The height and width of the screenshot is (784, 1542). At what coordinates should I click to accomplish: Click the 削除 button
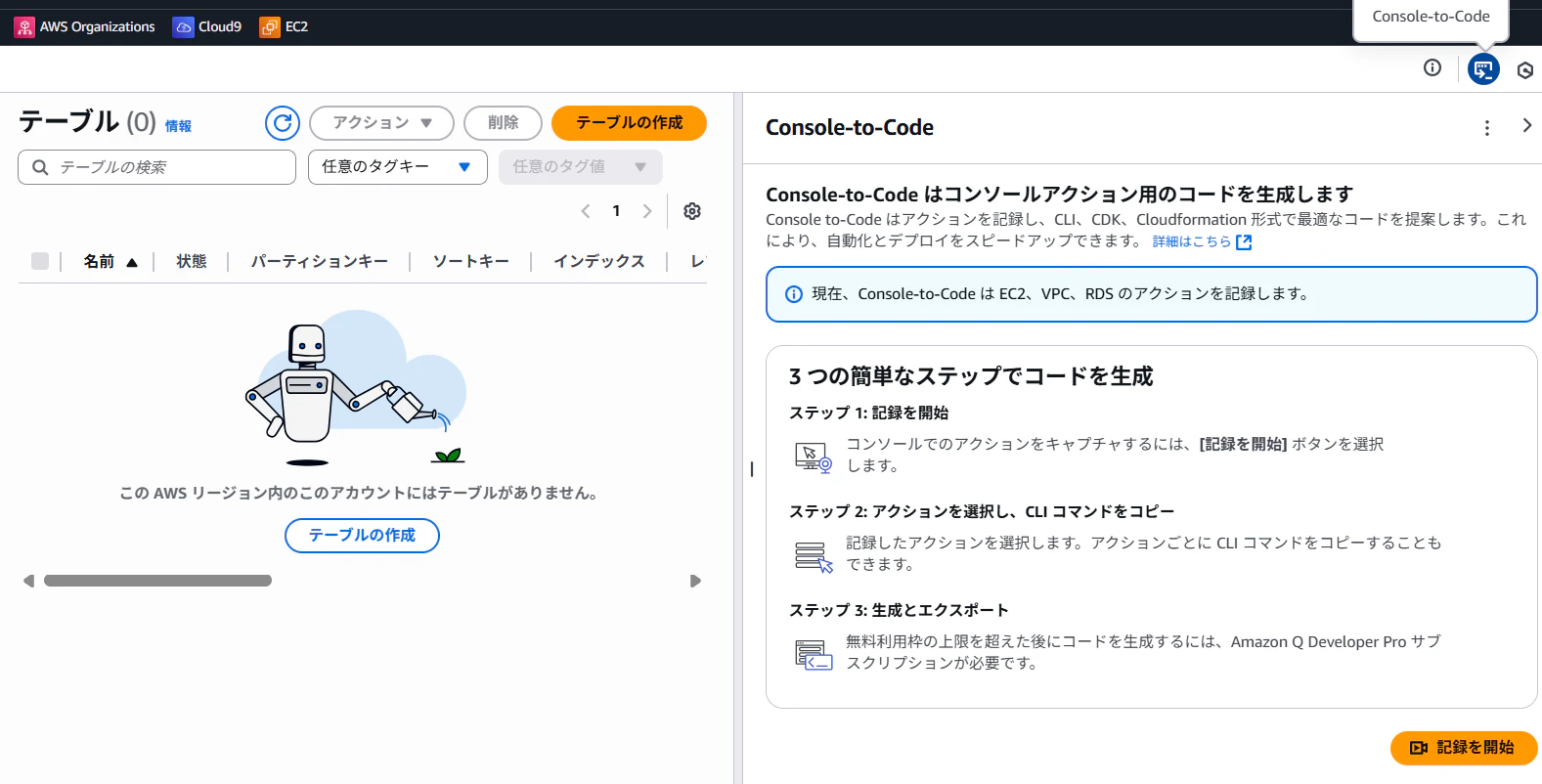click(503, 123)
